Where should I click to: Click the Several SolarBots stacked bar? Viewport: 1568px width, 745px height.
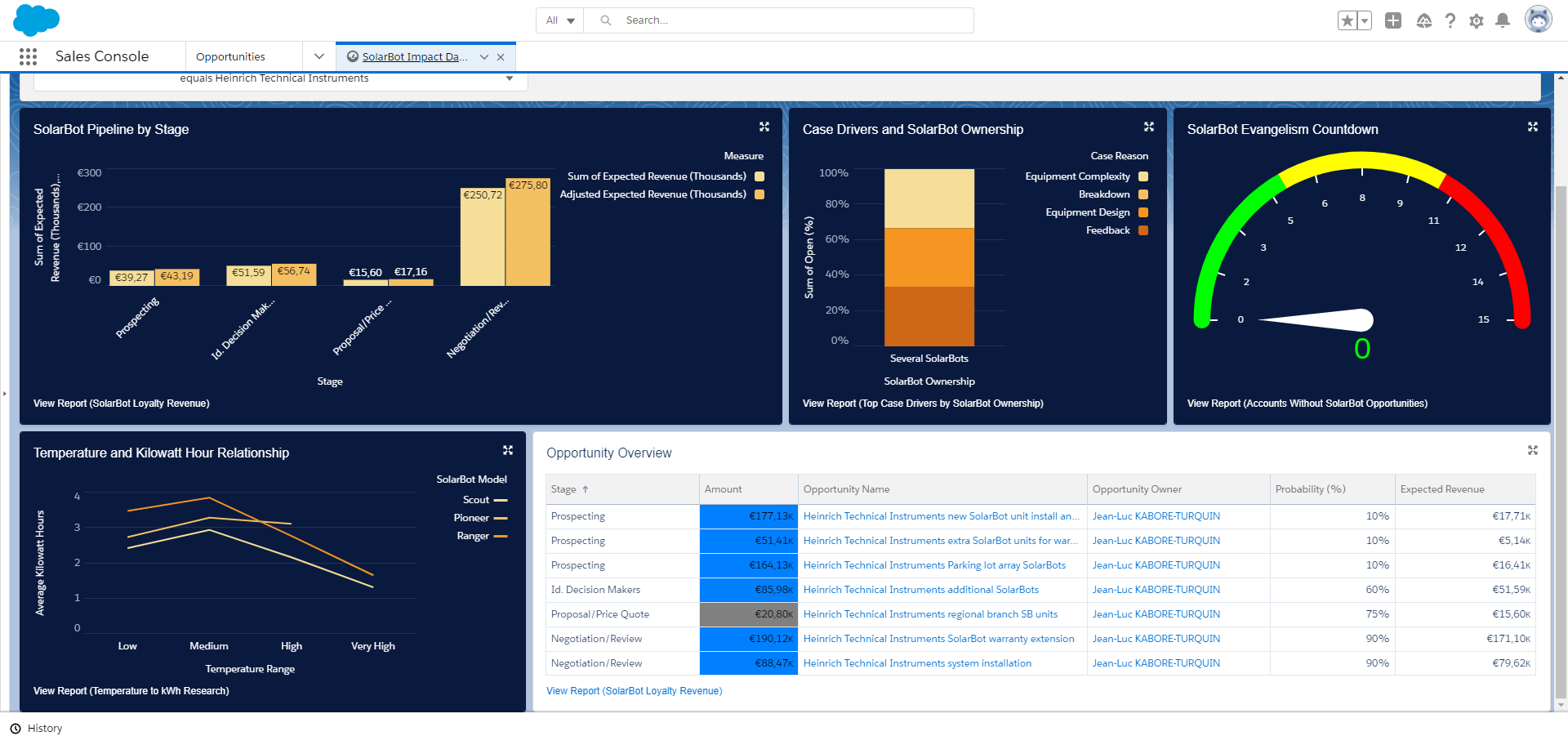point(929,257)
